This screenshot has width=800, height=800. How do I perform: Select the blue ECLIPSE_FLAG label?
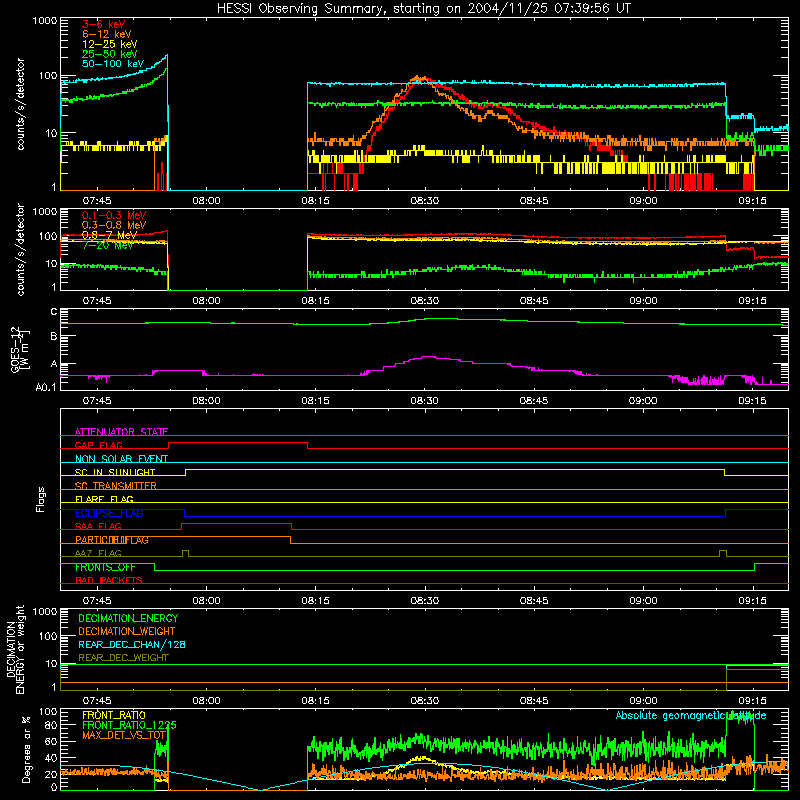tap(109, 513)
